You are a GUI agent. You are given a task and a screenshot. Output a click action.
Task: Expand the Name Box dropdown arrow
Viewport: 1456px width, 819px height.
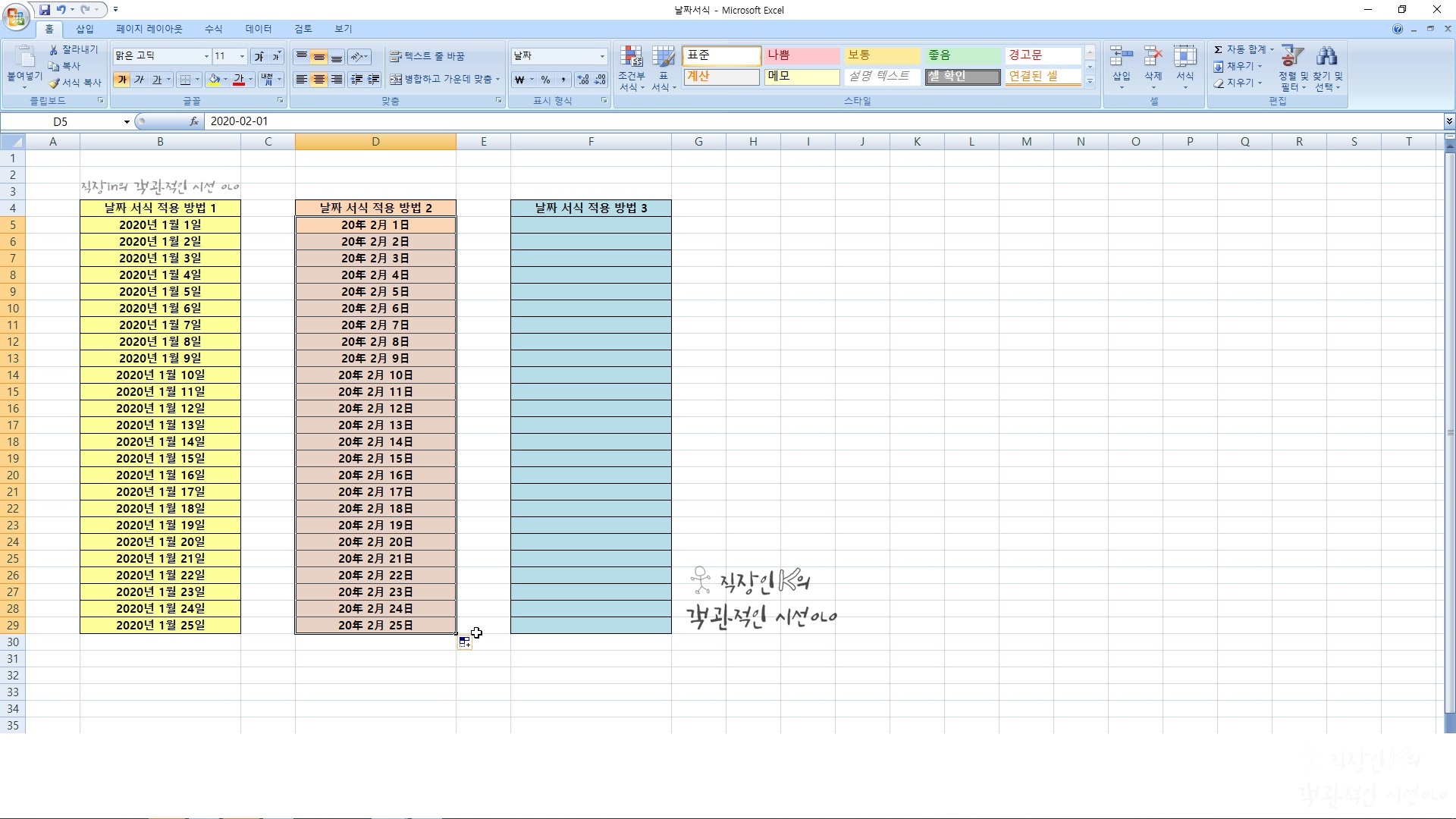pyautogui.click(x=127, y=121)
